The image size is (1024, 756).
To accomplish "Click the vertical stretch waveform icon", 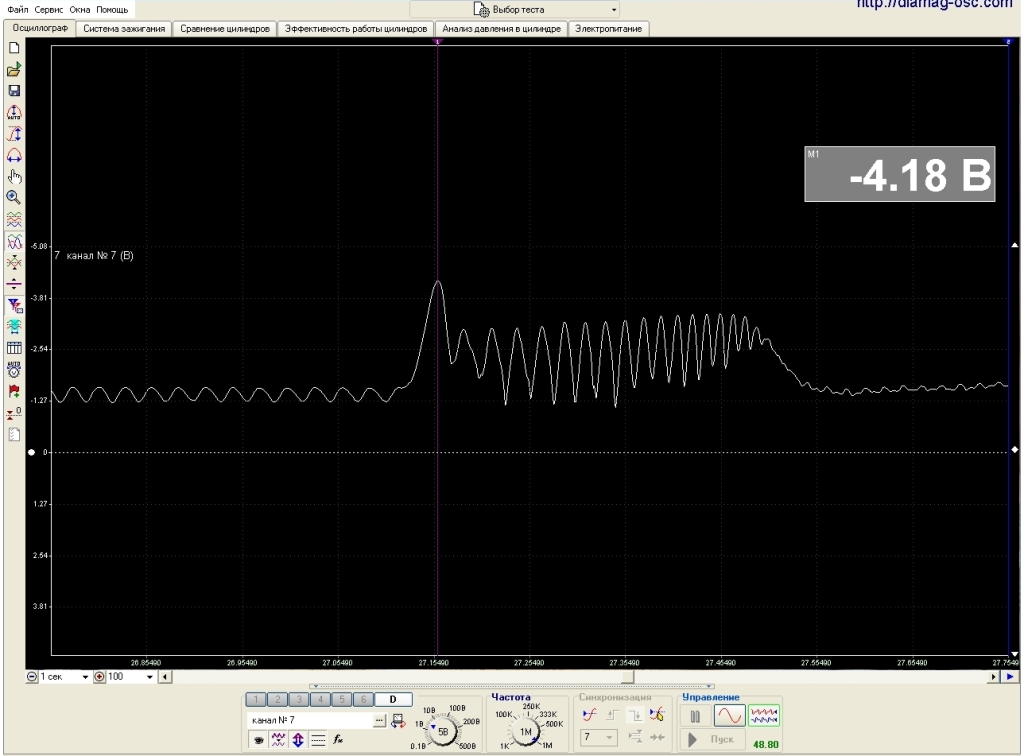I will pyautogui.click(x=14, y=134).
